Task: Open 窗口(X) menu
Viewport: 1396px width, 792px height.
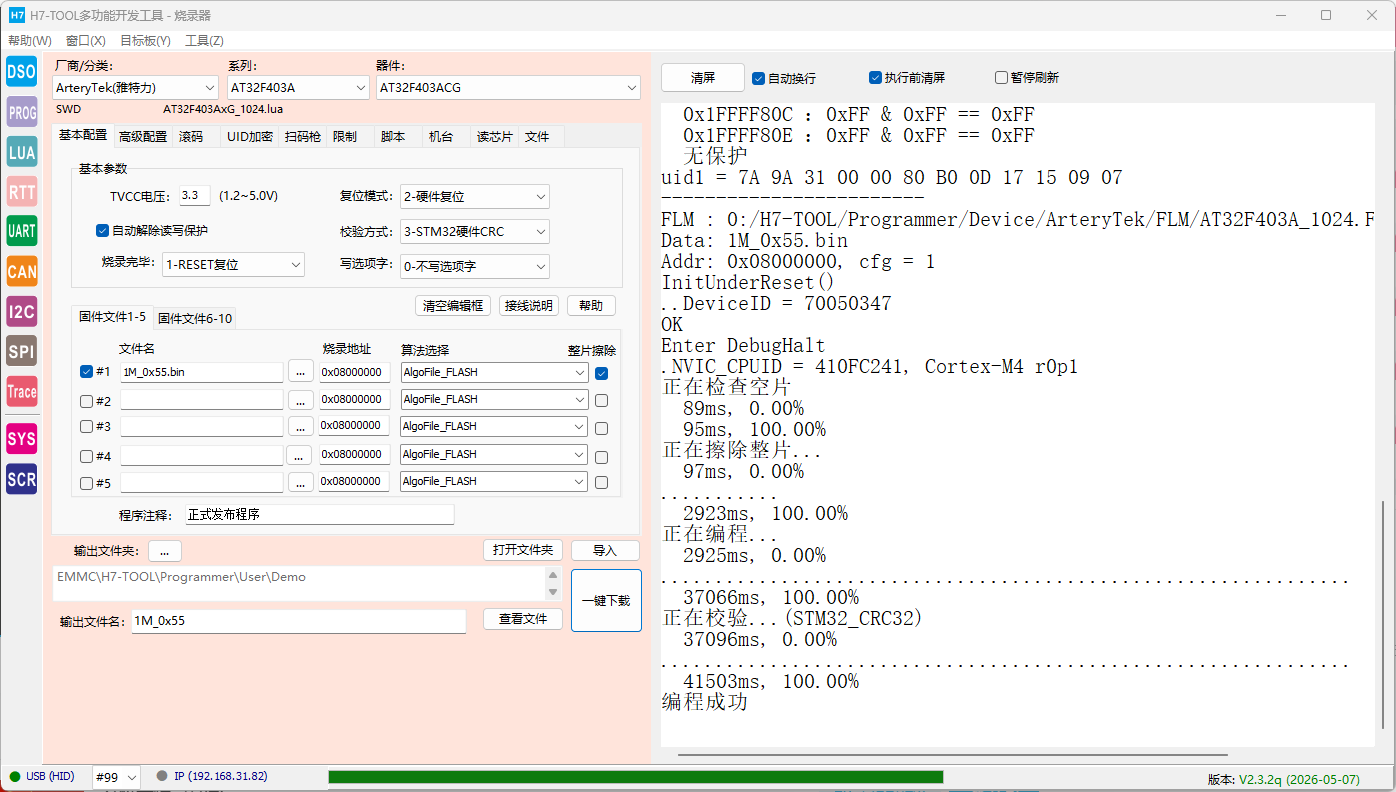Action: click(x=86, y=41)
